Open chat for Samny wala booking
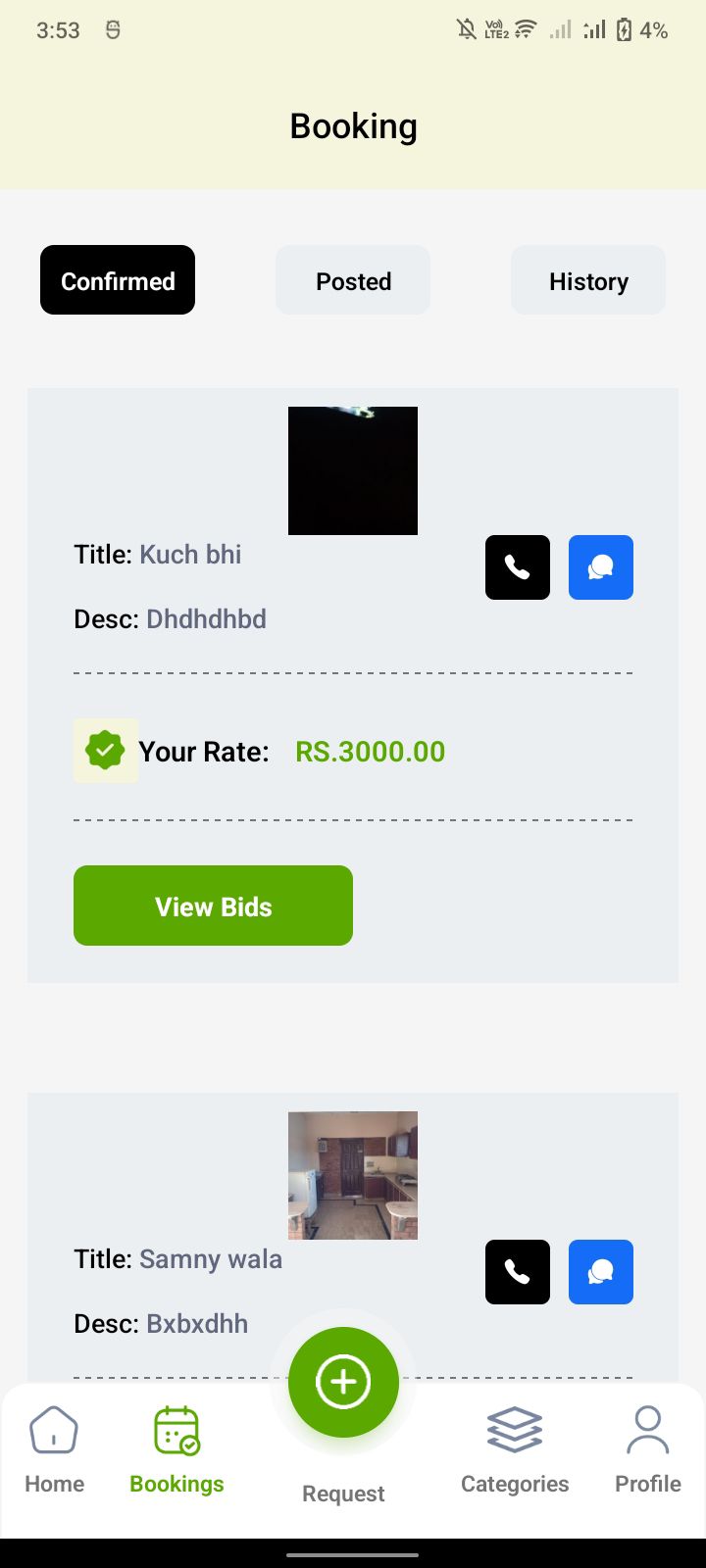706x1568 pixels. (x=601, y=1272)
